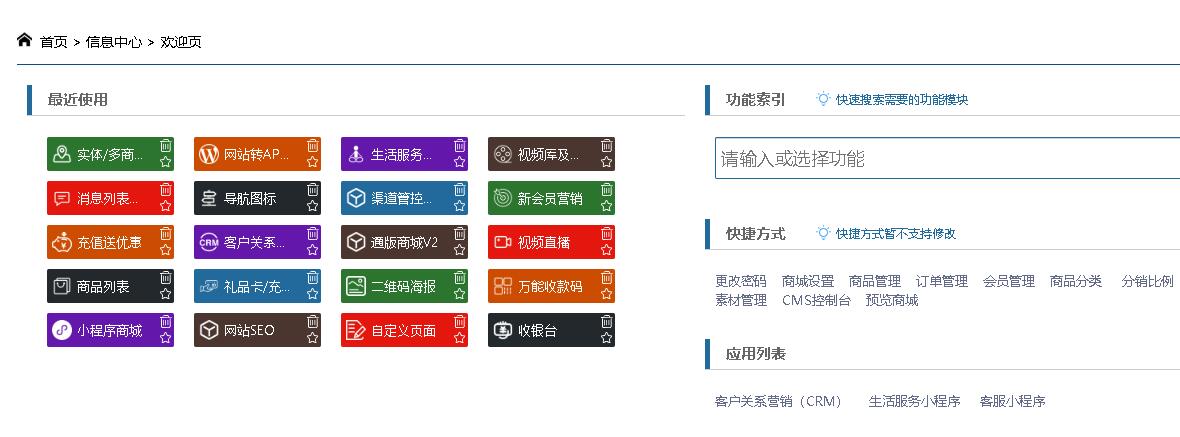This screenshot has width=1180, height=437.
Task: Star the 实体/多商 tile
Action: (166, 162)
